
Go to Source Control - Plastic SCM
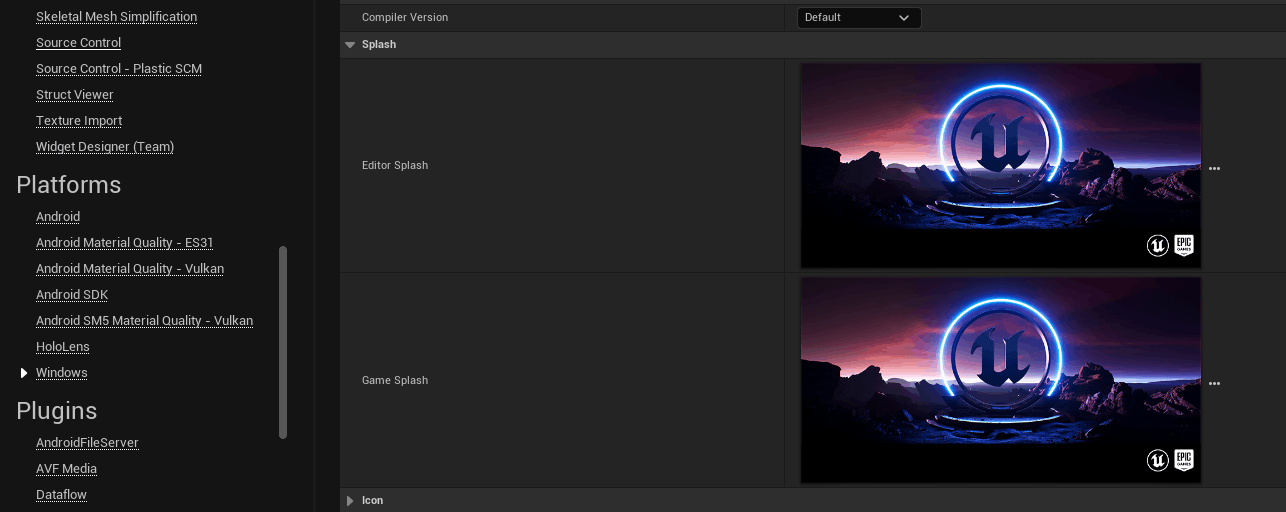119,69
